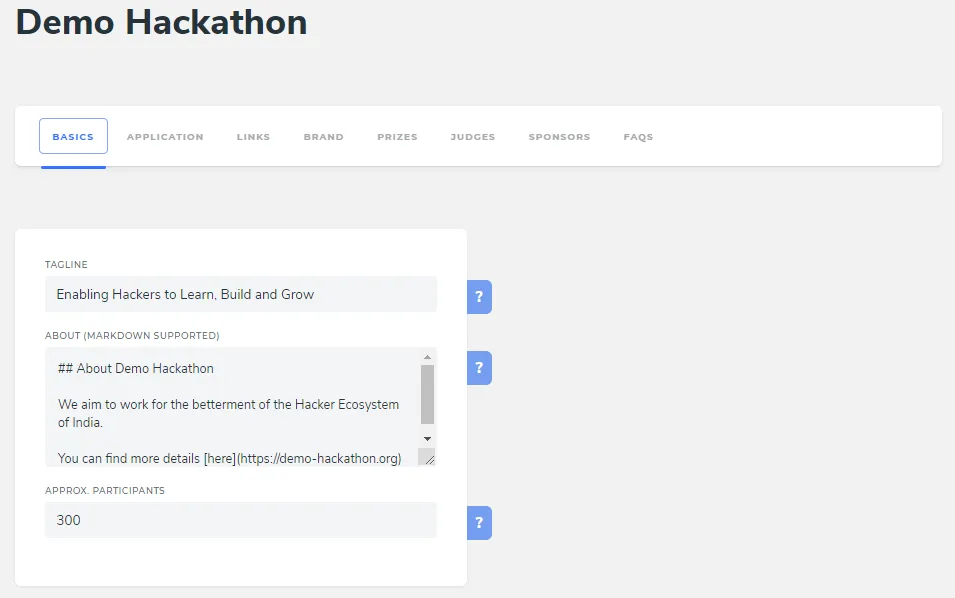Select the Basics tab
Screen dimensions: 955x598
click(x=73, y=136)
